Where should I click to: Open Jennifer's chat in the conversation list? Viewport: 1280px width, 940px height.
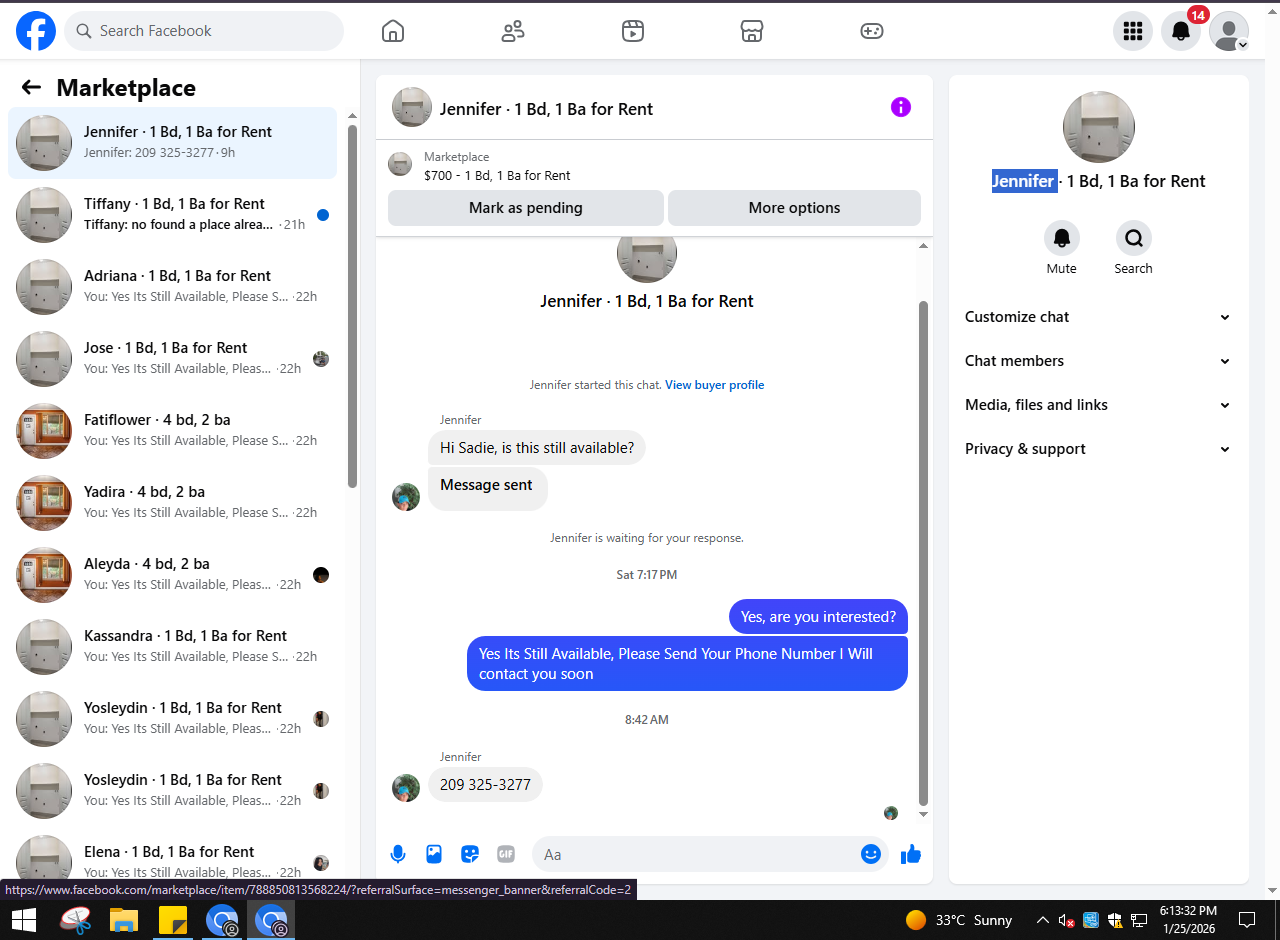(x=172, y=143)
